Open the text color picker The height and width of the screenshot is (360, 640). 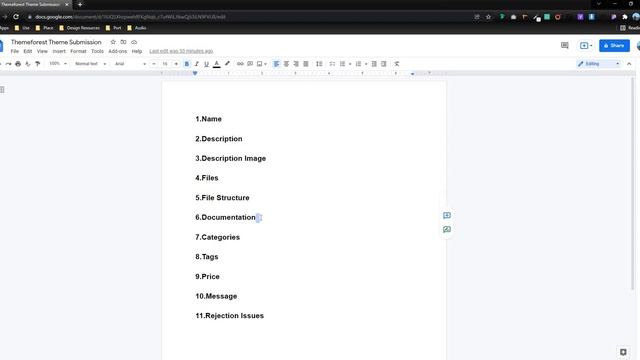coord(217,64)
